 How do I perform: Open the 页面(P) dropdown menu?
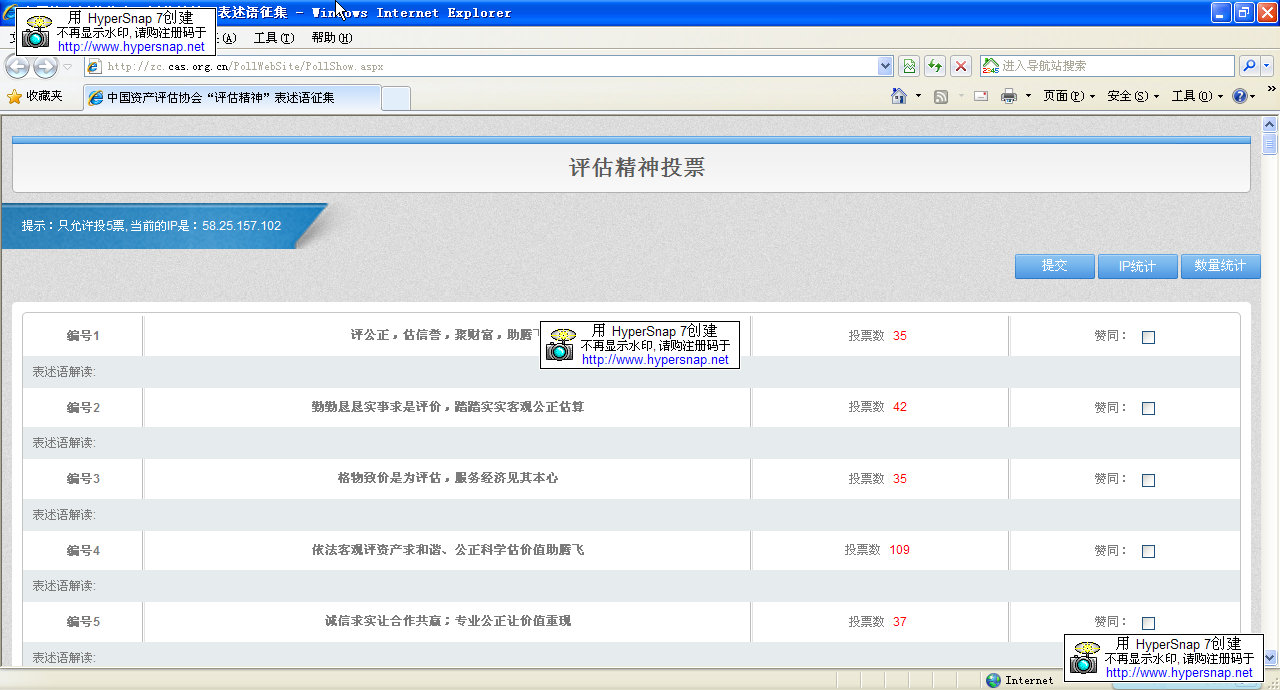point(1069,96)
